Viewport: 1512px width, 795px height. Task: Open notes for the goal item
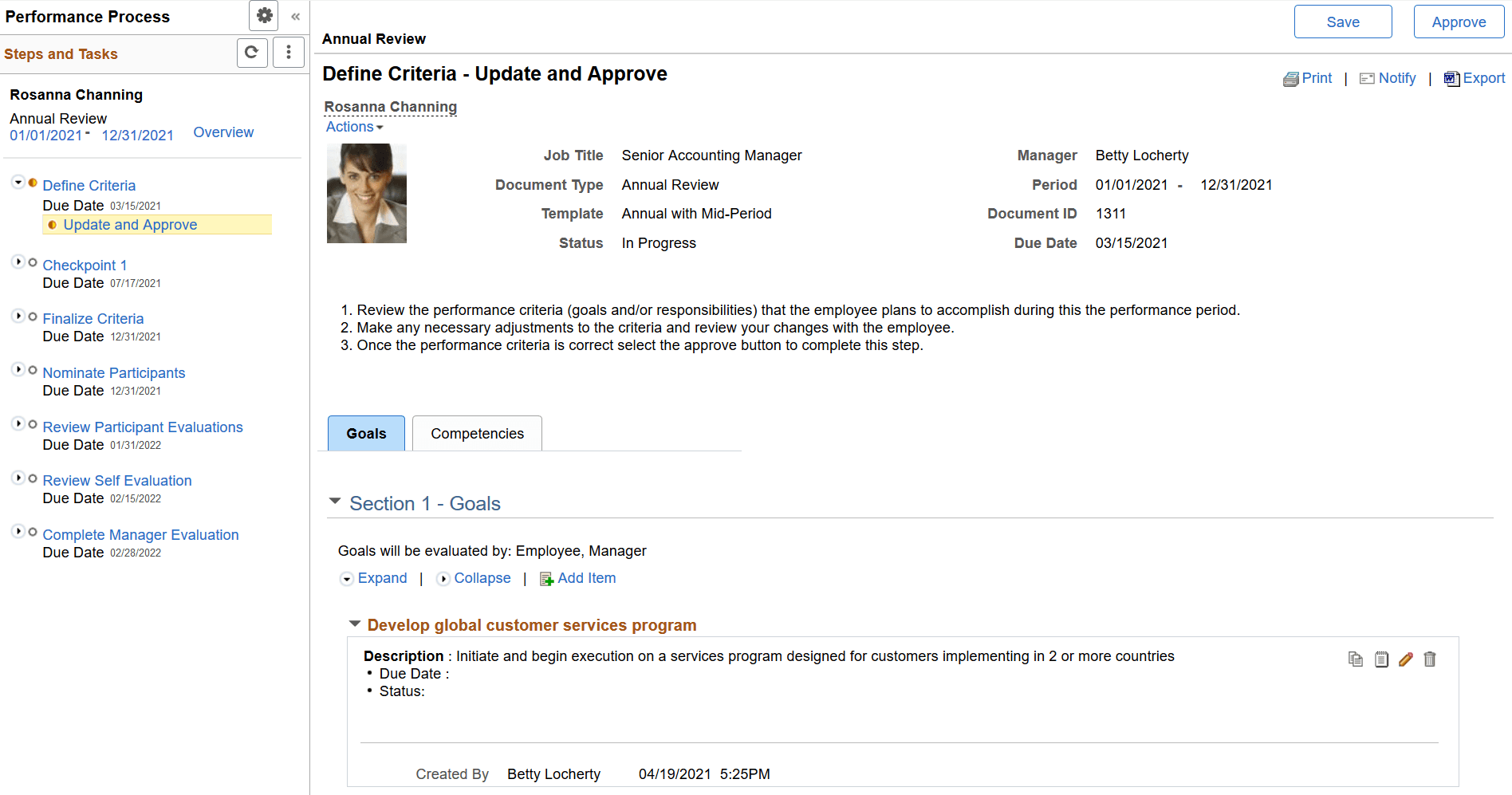point(1382,659)
